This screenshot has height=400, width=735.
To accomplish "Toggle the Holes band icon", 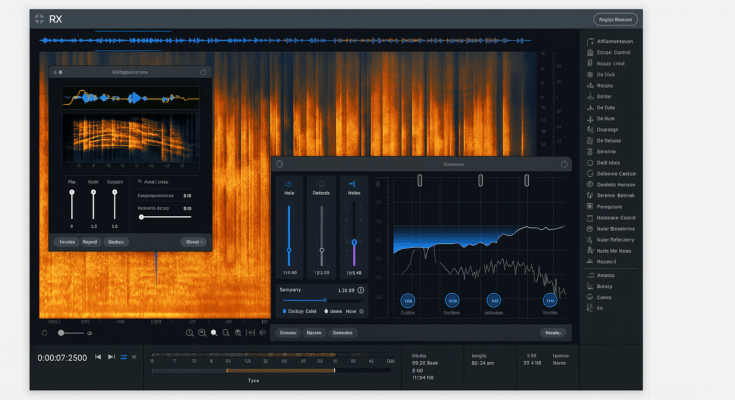I will pyautogui.click(x=352, y=184).
